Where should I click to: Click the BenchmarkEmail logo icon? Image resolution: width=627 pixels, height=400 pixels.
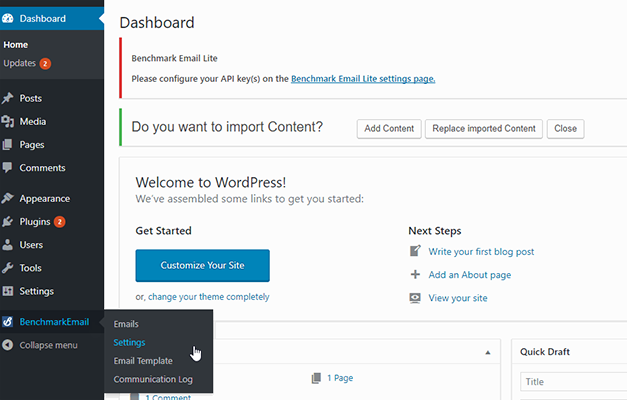coord(8,321)
